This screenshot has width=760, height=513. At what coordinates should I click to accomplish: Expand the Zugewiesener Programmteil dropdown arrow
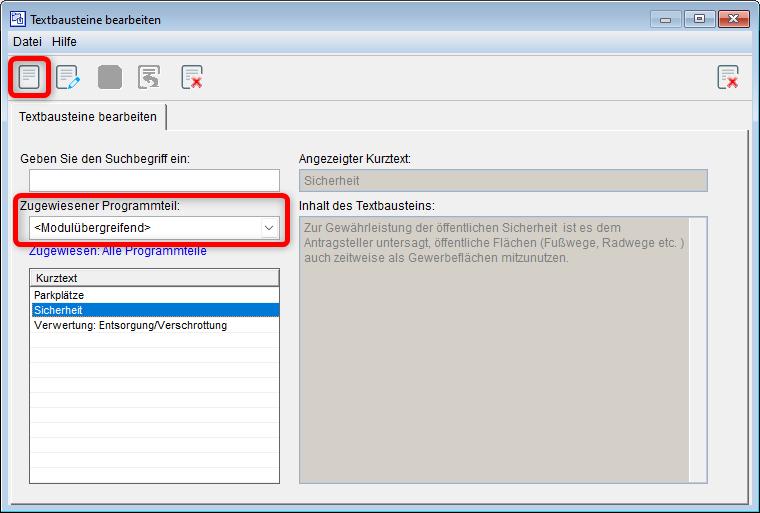[x=268, y=228]
